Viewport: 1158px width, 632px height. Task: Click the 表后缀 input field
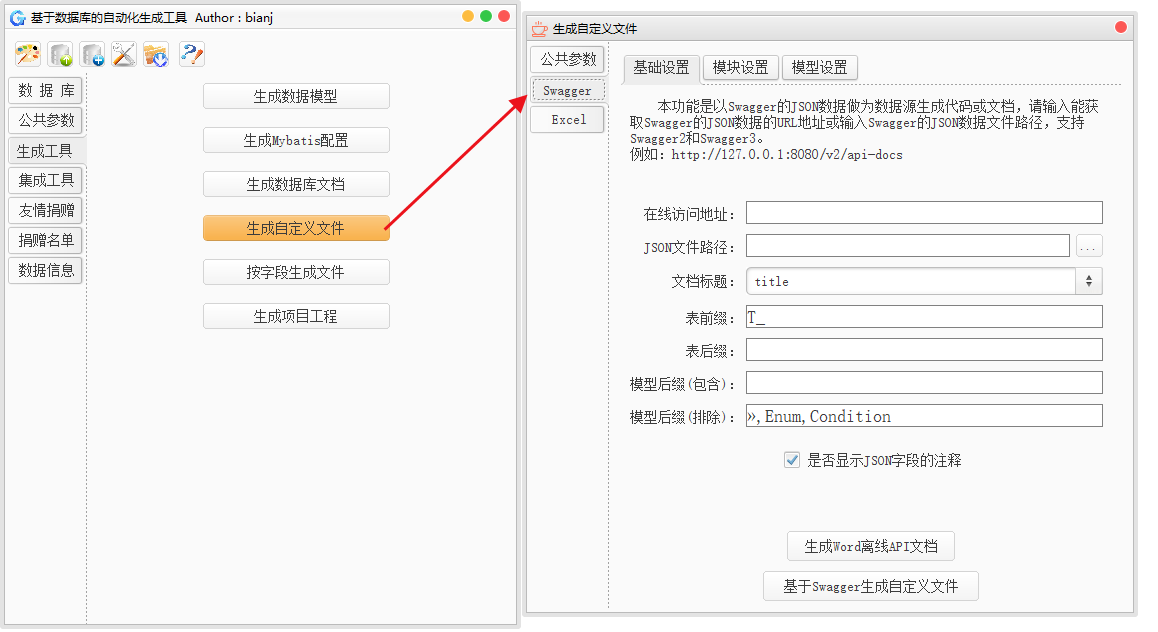tap(924, 350)
